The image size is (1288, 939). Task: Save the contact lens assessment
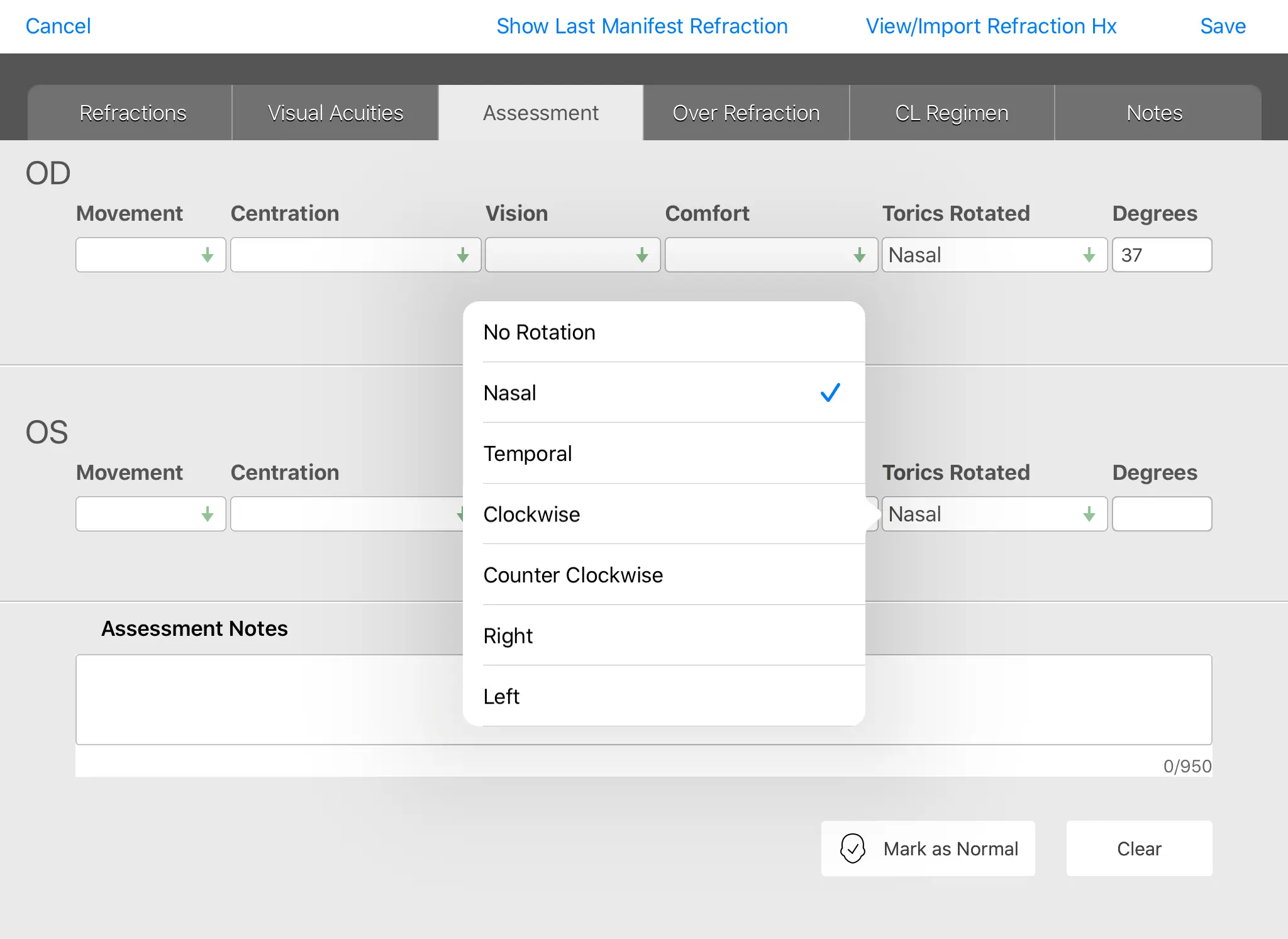click(x=1223, y=26)
